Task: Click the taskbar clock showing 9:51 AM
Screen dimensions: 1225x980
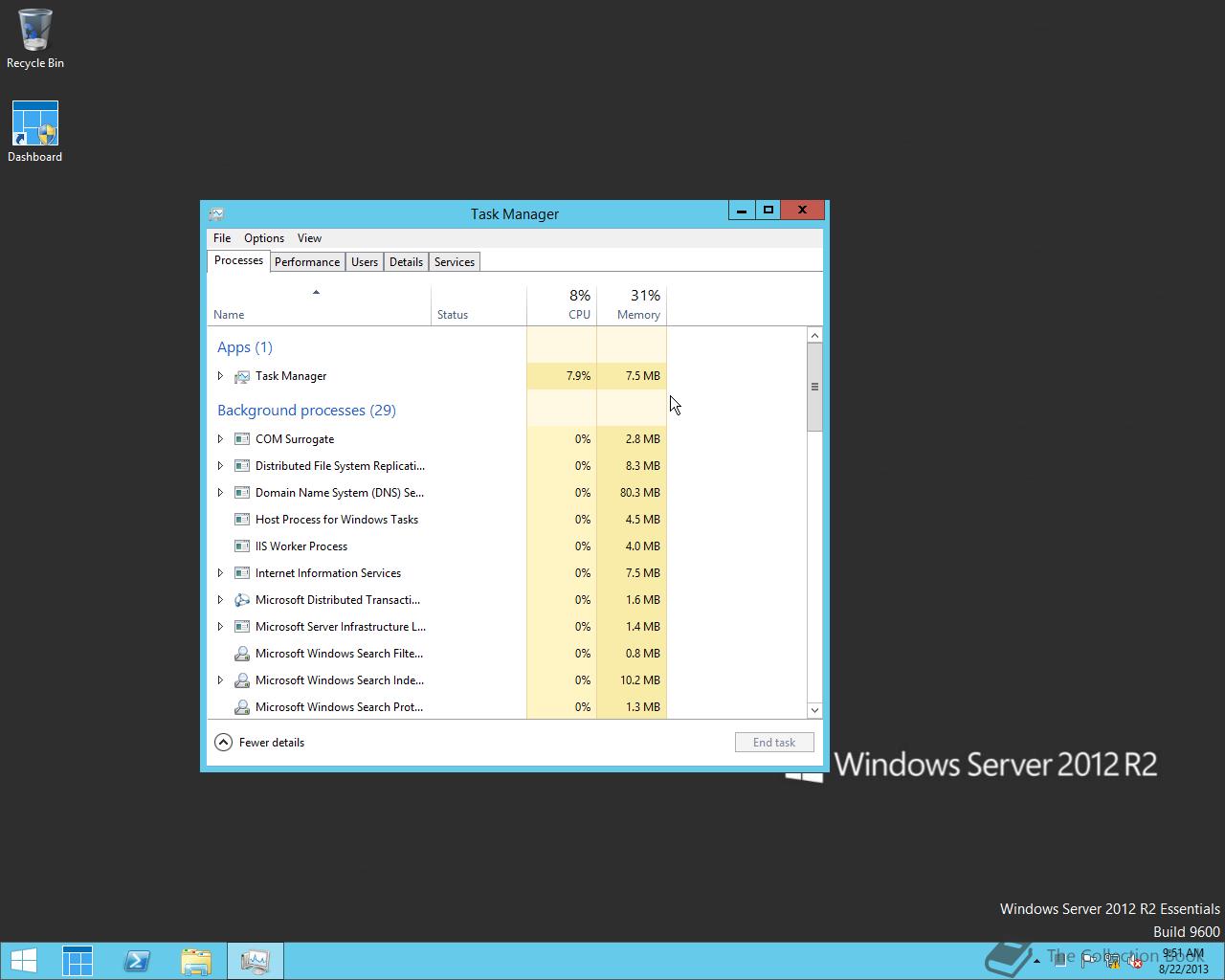Action: coord(1183,961)
